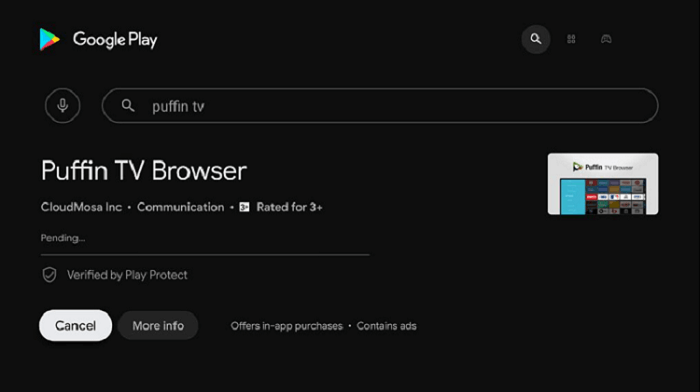Image resolution: width=700 pixels, height=392 pixels.
Task: Activate the microphone voice search button
Action: 62,105
